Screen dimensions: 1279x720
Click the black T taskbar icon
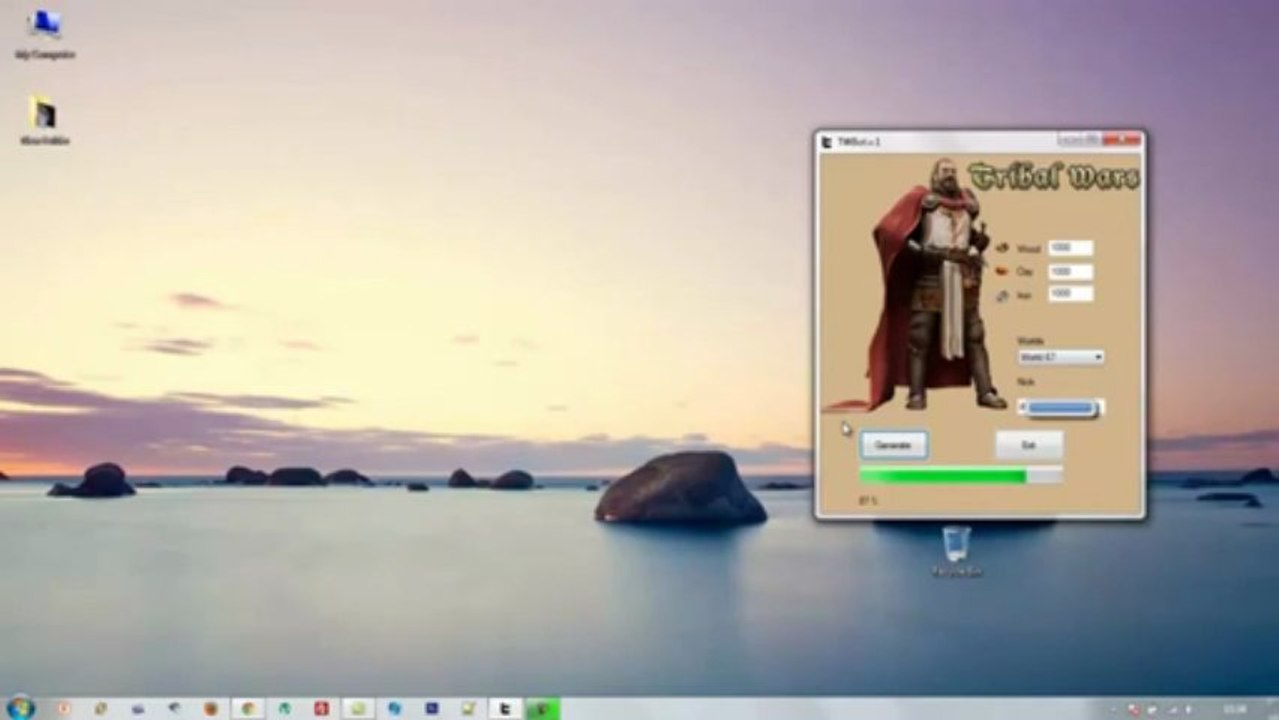(505, 708)
